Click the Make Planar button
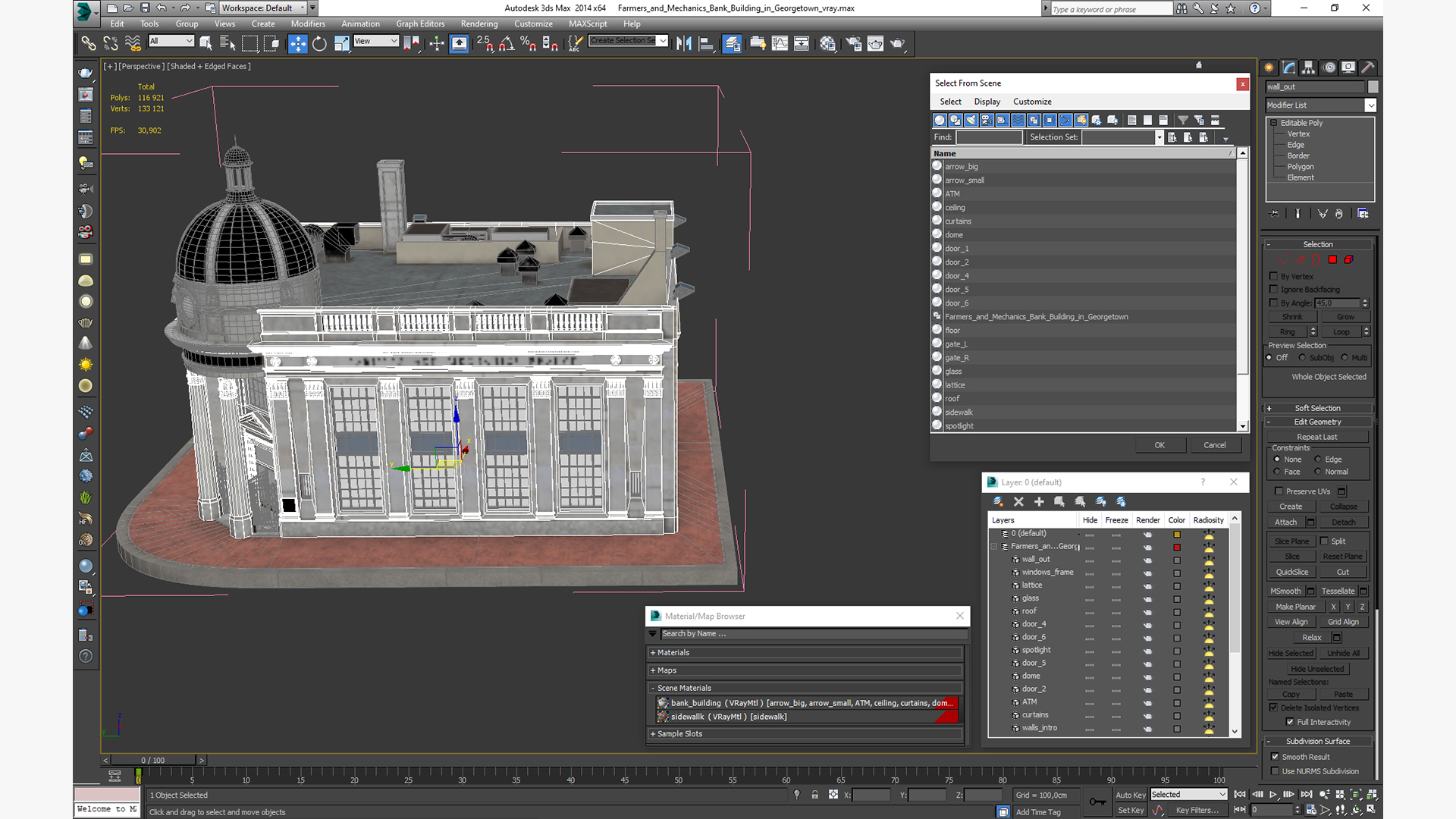This screenshot has width=1456, height=819. pyautogui.click(x=1295, y=607)
